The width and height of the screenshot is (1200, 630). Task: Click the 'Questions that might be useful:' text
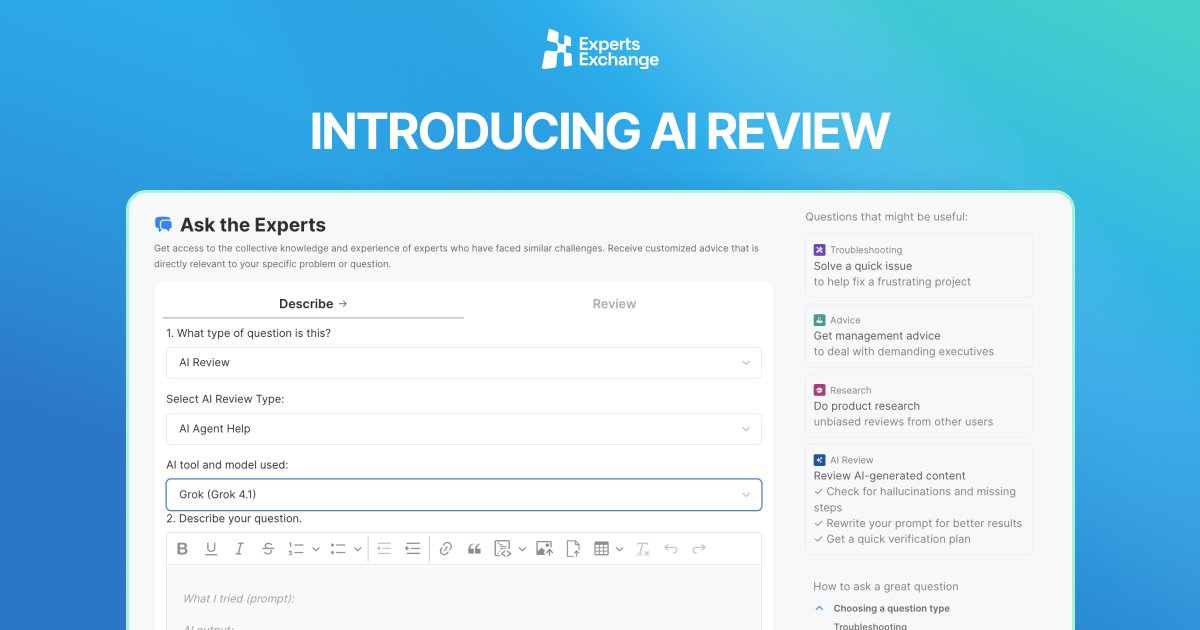click(x=886, y=217)
